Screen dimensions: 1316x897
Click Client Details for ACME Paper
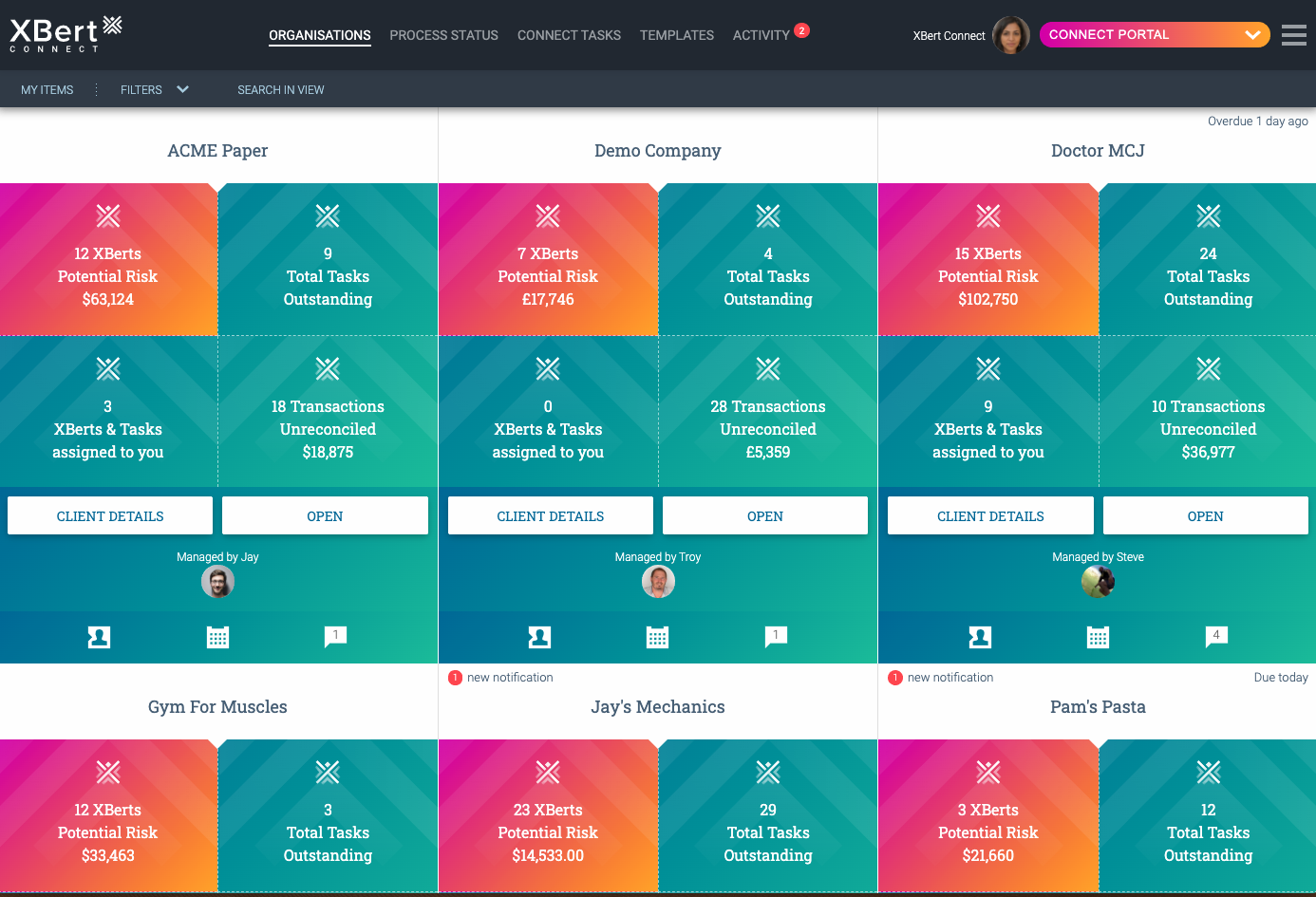tap(110, 515)
